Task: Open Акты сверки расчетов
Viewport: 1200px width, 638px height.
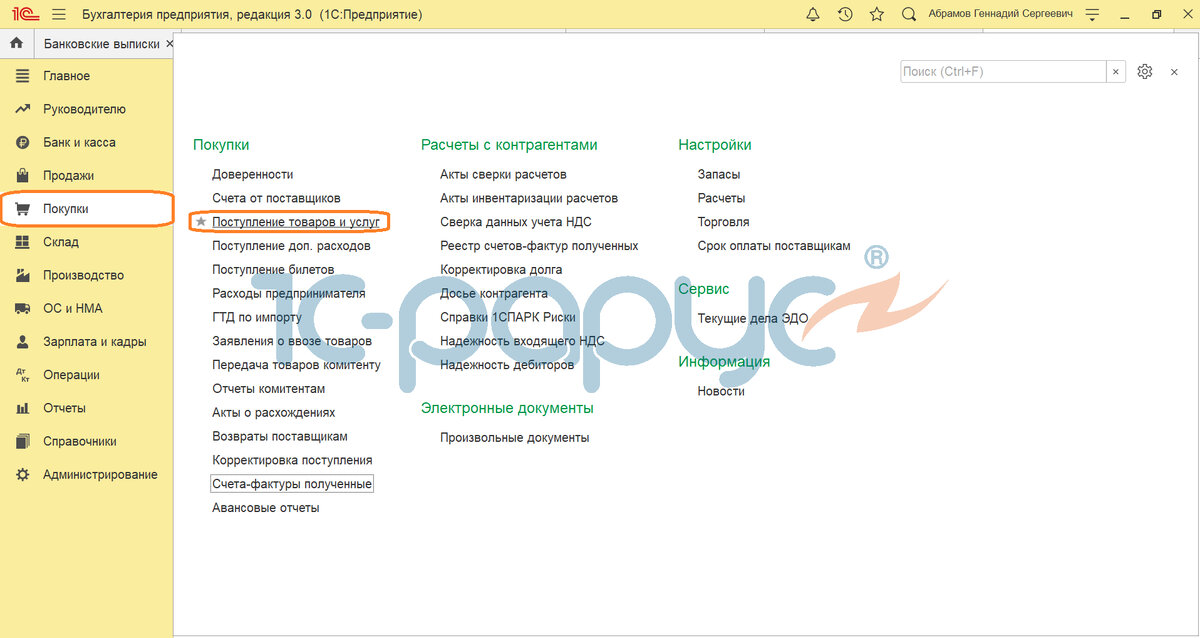Action: tap(503, 174)
